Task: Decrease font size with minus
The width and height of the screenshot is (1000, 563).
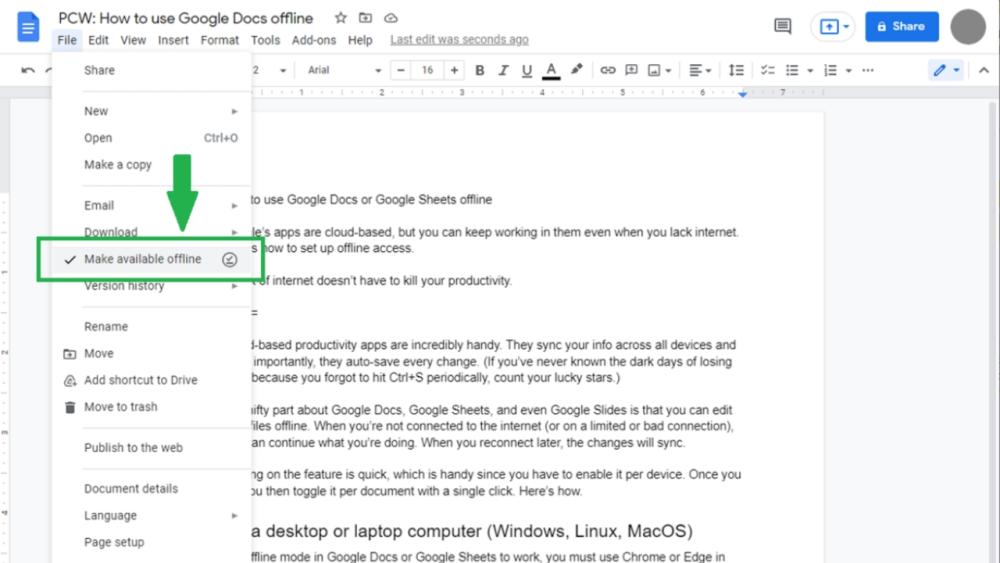Action: click(x=401, y=70)
